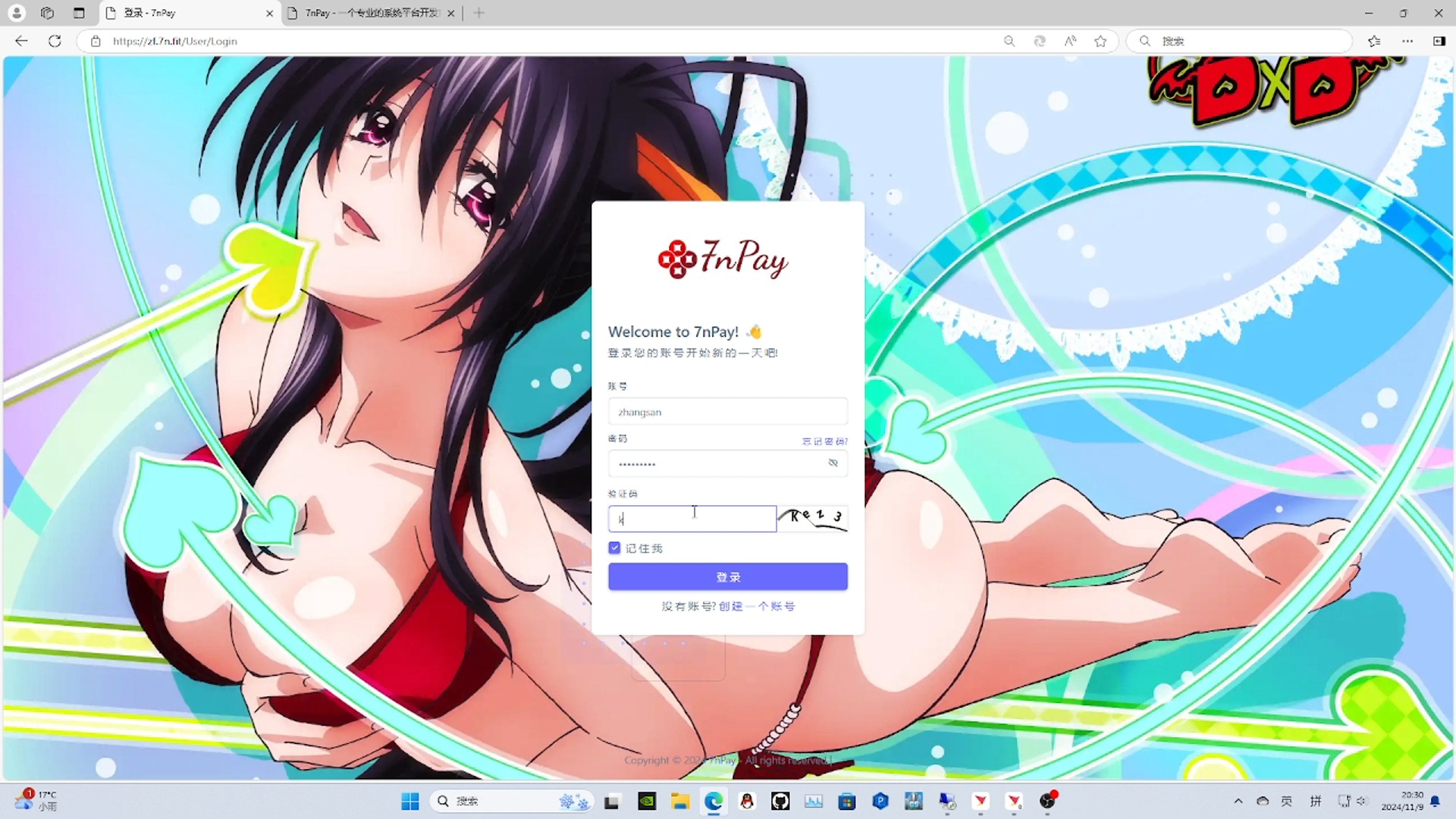Image resolution: width=1456 pixels, height=819 pixels.
Task: Open QQ penguin app on taskbar
Action: click(x=747, y=801)
